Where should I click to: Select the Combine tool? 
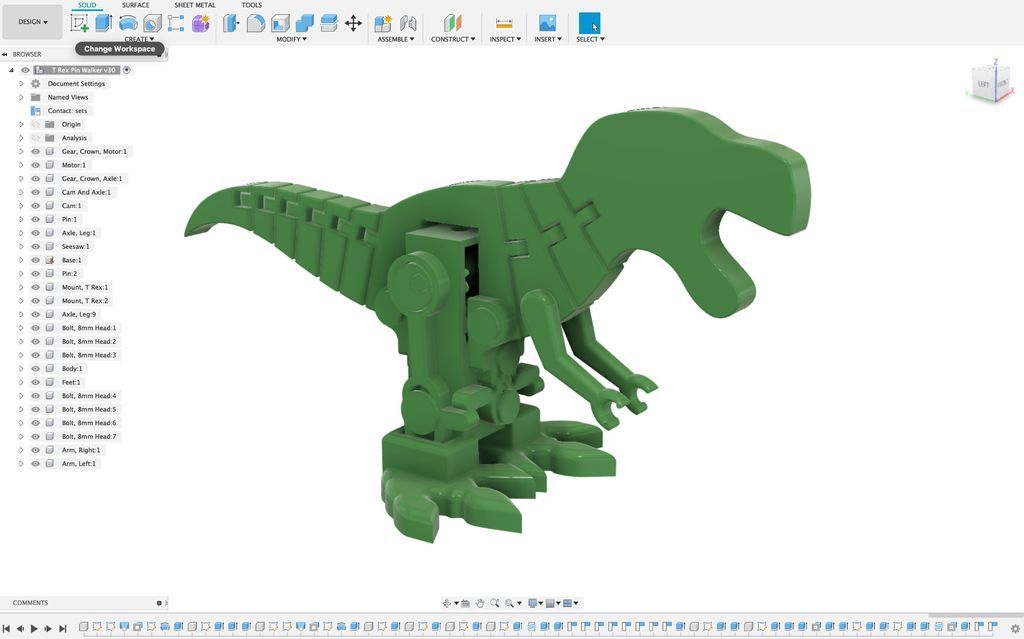(304, 24)
